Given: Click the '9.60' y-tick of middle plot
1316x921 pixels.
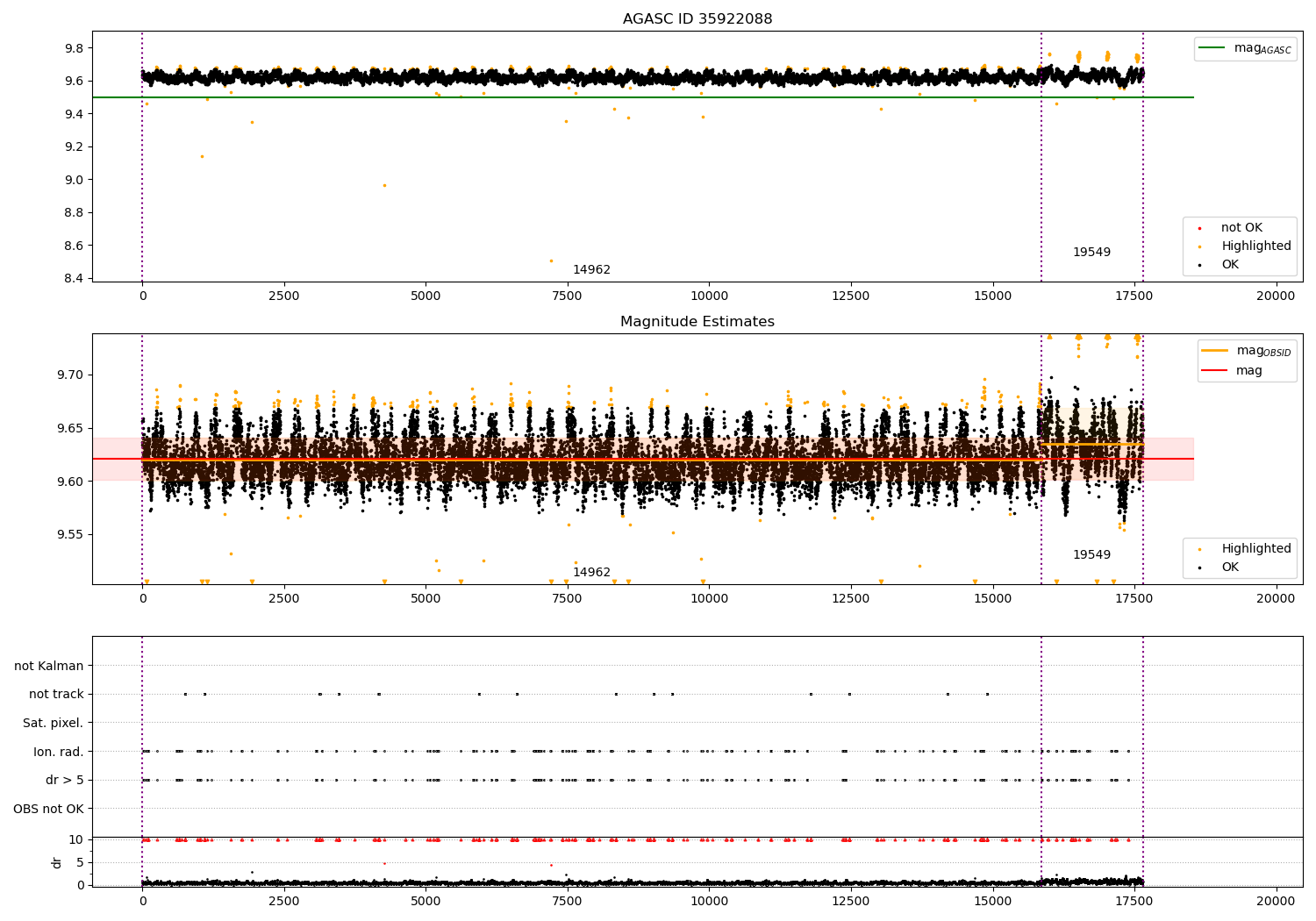Looking at the screenshot, I should point(70,482).
